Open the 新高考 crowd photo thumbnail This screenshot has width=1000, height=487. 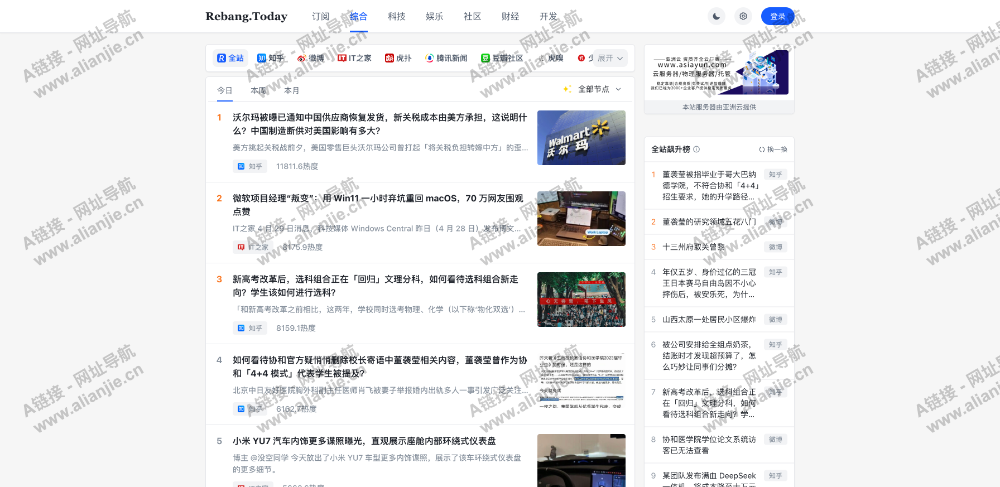pyautogui.click(x=581, y=300)
